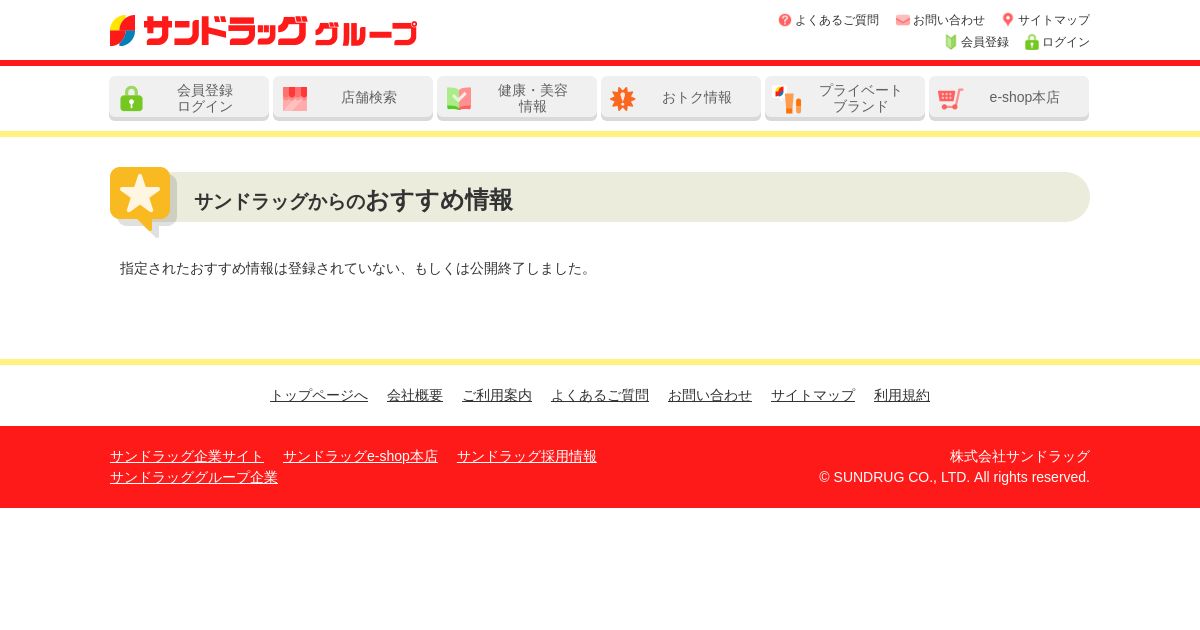Visit サンドラッグe-shop本店 footer link

(360, 456)
